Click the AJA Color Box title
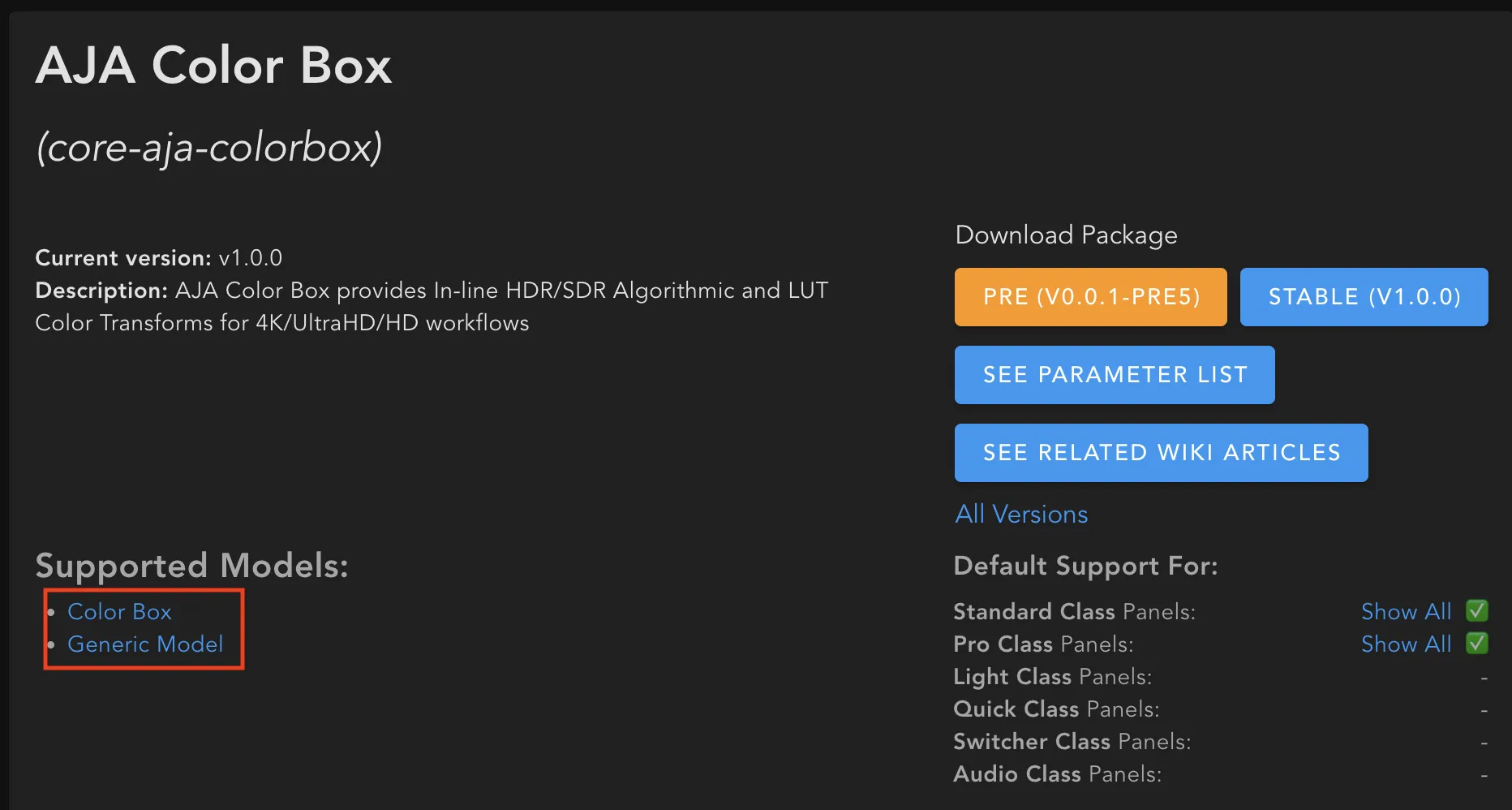The image size is (1512, 810). 214,65
